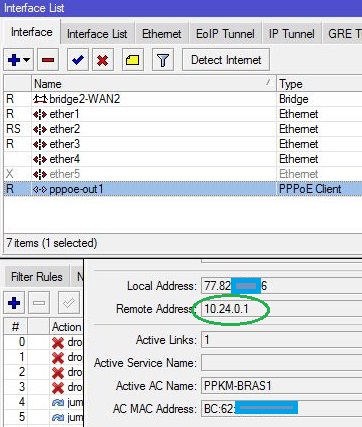Select firewall rule 2 drop icon
Image resolution: width=362 pixels, height=427 pixels.
tap(58, 372)
